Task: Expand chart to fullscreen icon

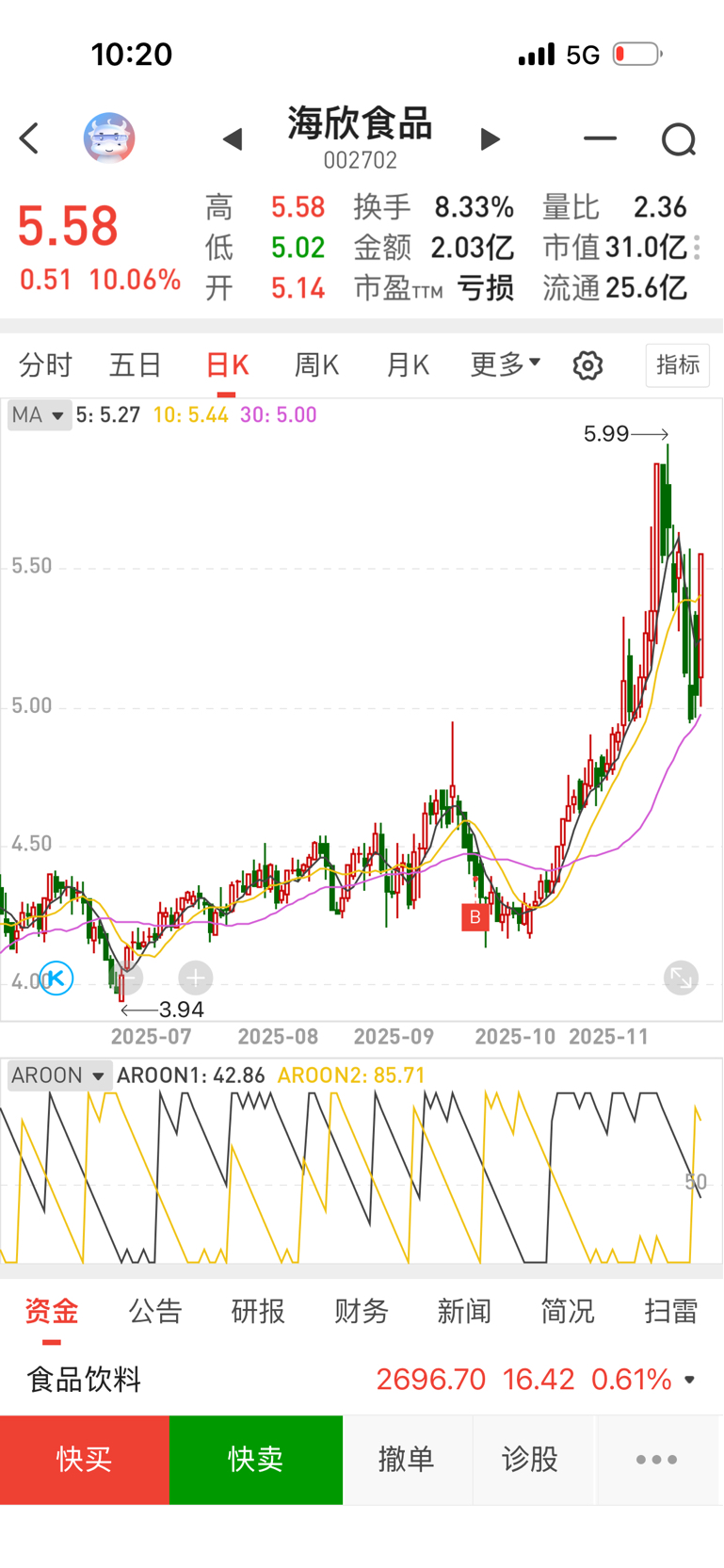Action: (681, 978)
